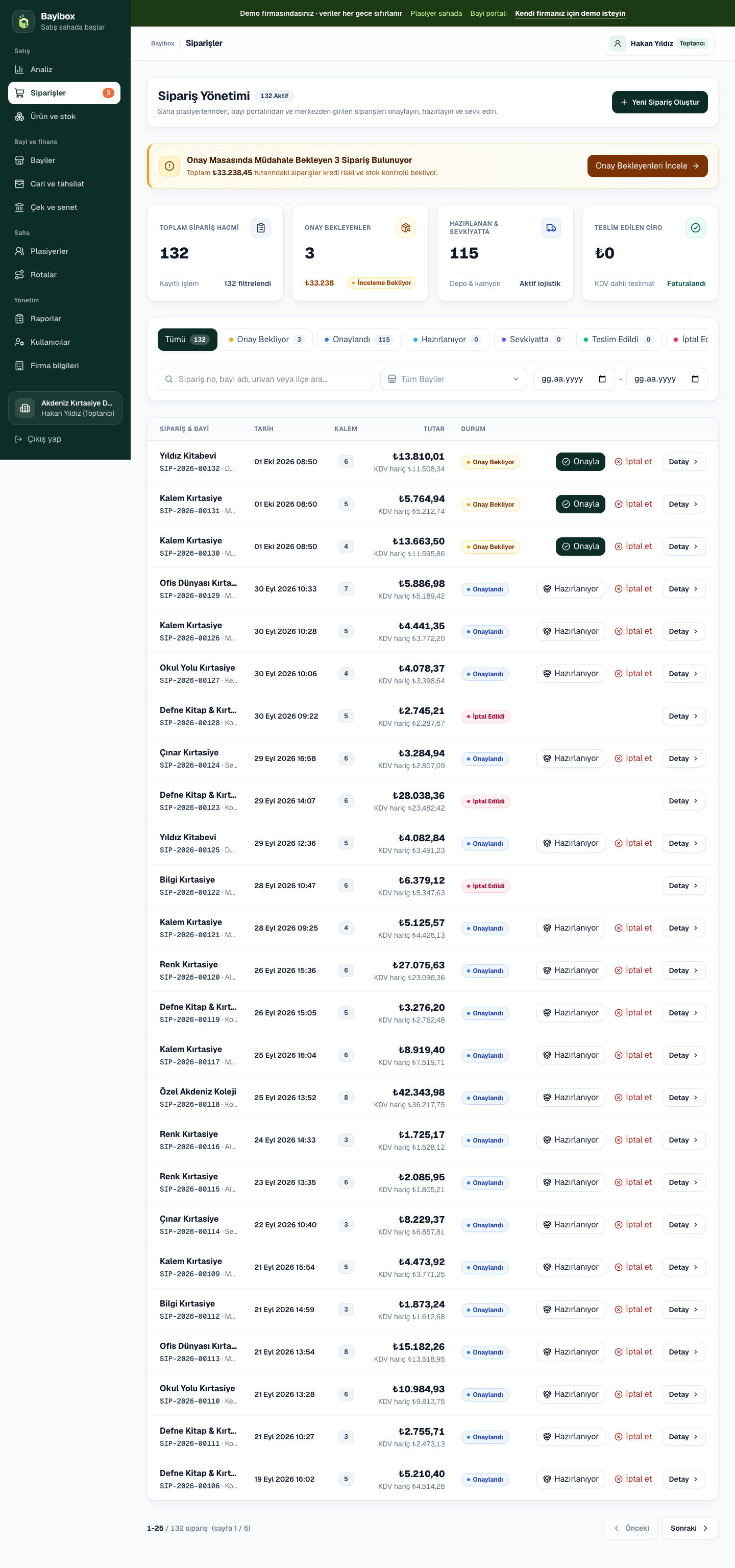Mark order SIP-2026-00126 as Hazırlanıyor
The image size is (735, 1568).
tap(571, 631)
